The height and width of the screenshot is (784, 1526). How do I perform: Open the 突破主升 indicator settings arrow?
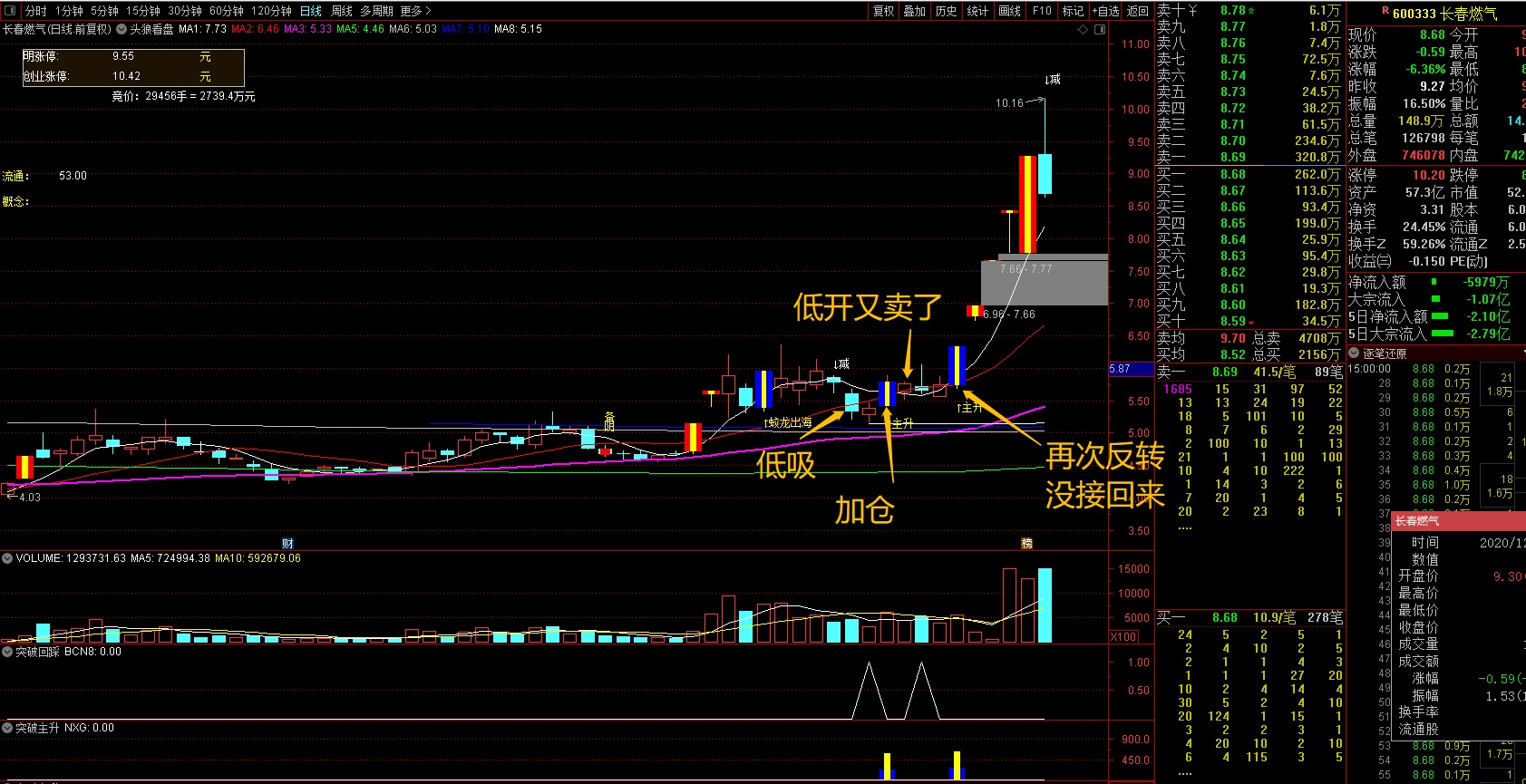(7, 728)
